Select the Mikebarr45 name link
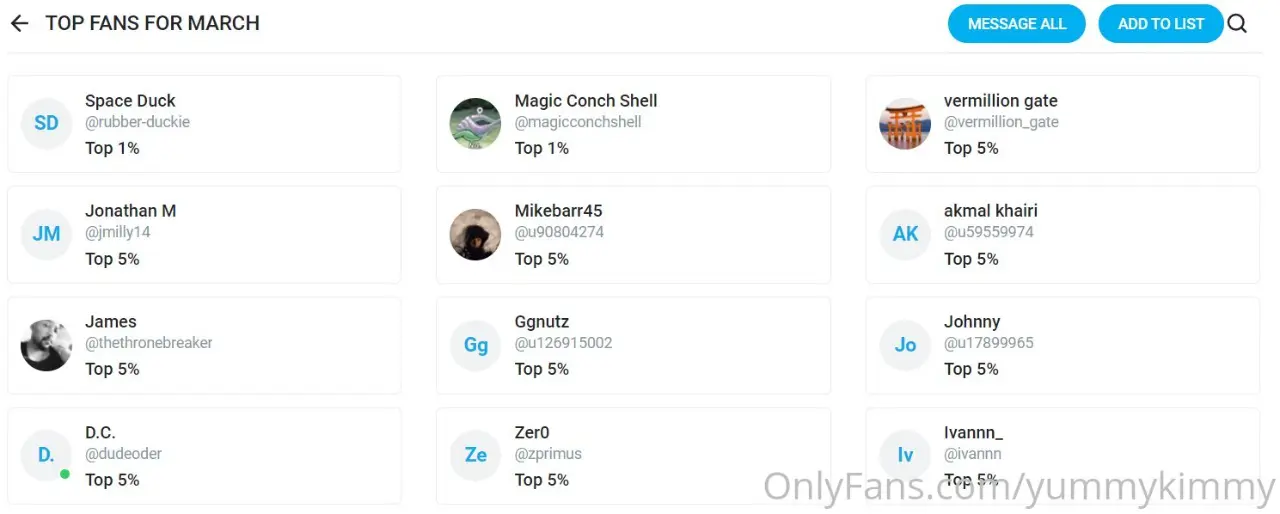This screenshot has height=514, width=1280. (x=558, y=211)
